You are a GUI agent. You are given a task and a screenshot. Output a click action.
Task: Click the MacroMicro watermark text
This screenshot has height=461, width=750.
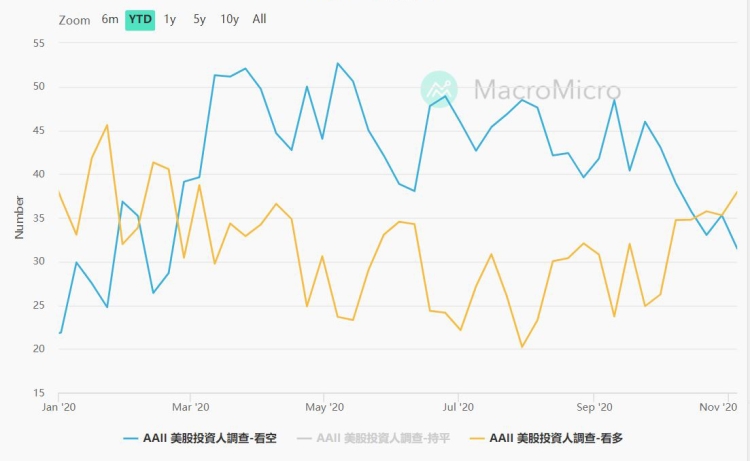pyautogui.click(x=546, y=90)
